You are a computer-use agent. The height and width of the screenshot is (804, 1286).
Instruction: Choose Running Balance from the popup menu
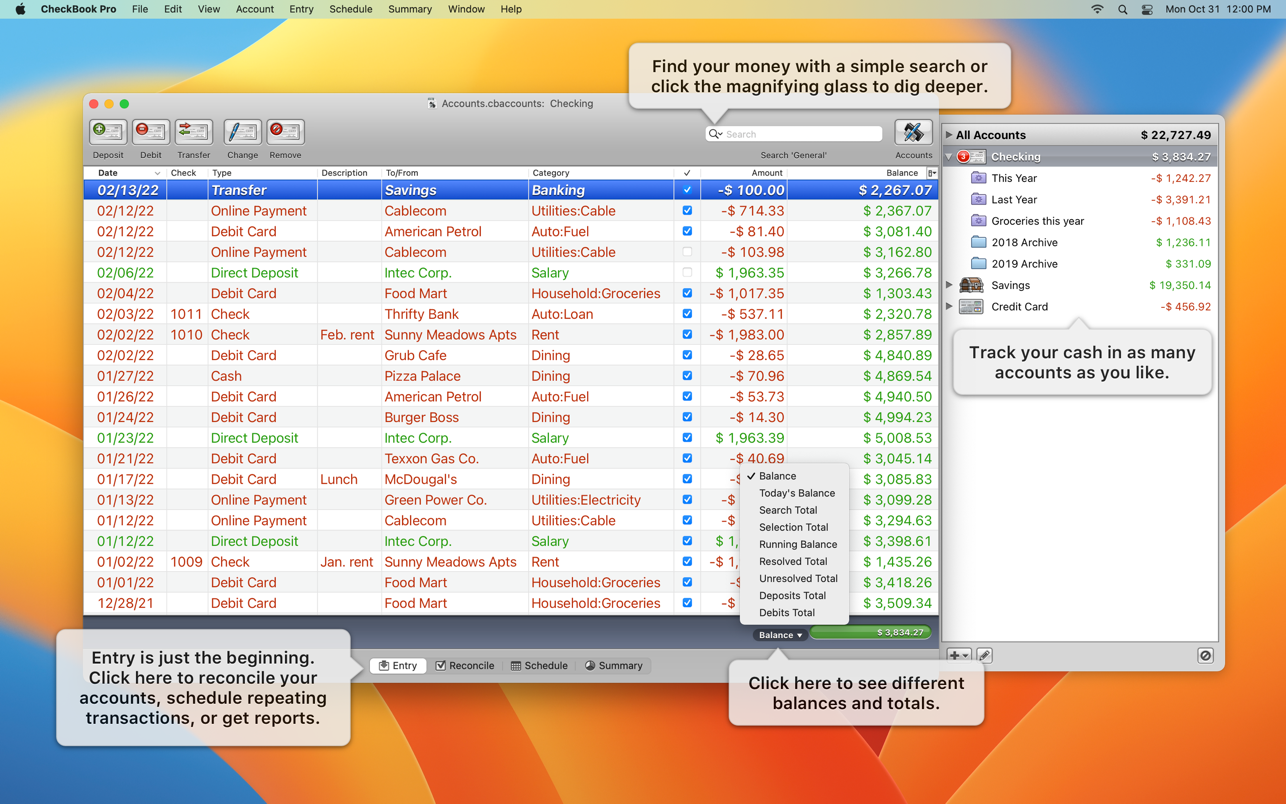click(x=797, y=544)
